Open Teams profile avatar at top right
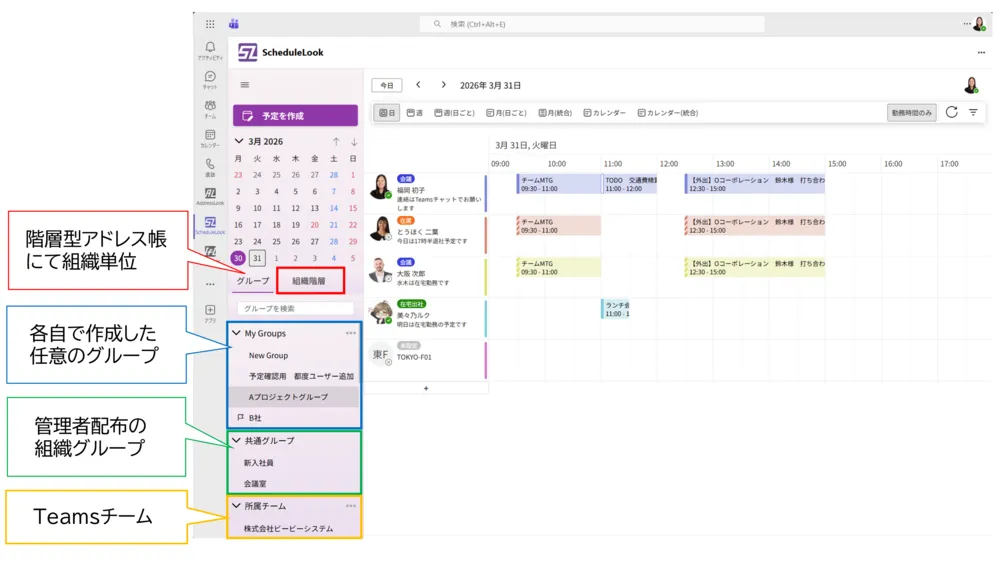1000x563 pixels. point(979,24)
